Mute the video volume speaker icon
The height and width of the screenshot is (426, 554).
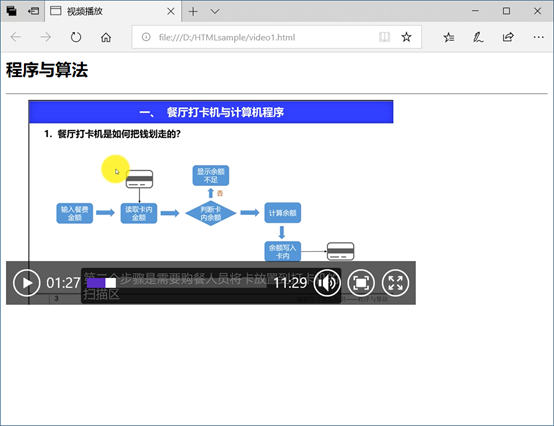[x=327, y=283]
